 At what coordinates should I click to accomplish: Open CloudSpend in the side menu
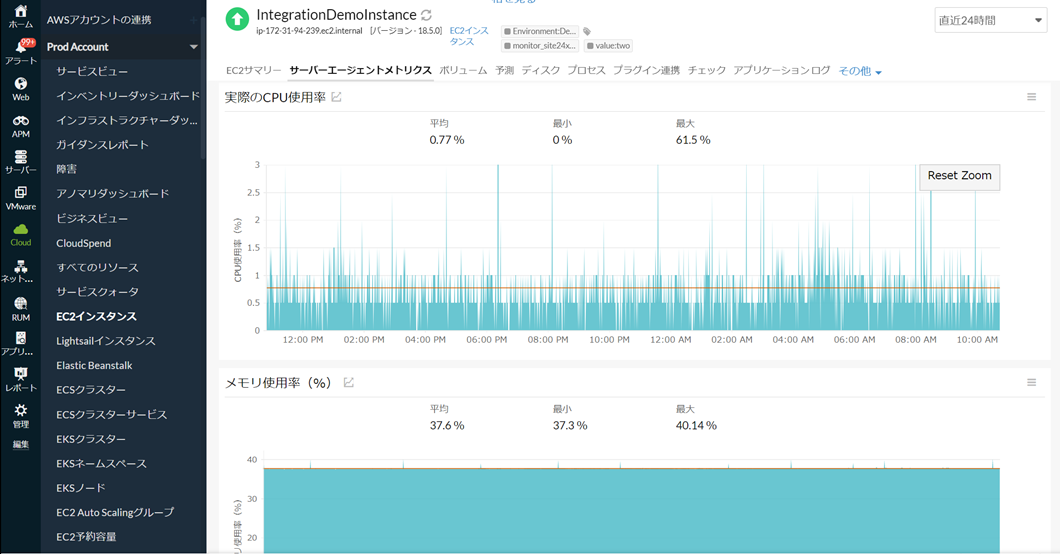pyautogui.click(x=84, y=243)
